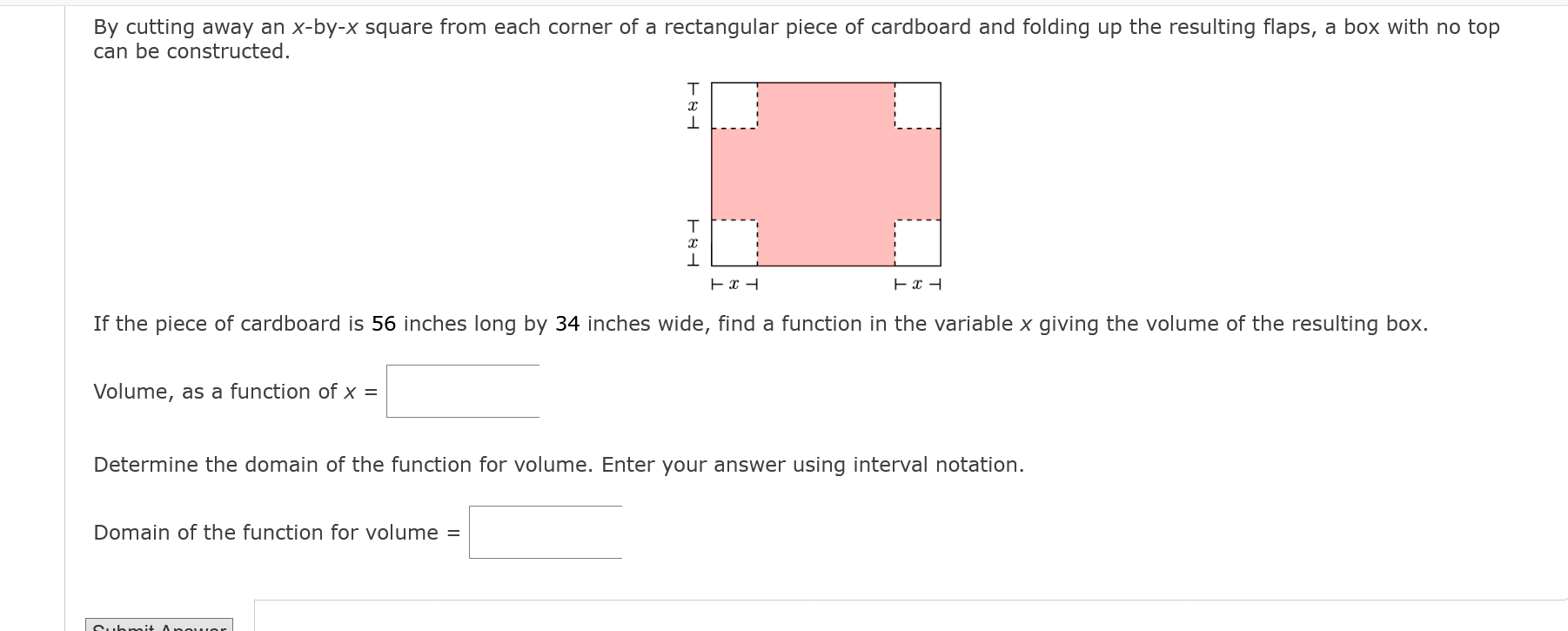Select the bold number 34 in the problem text
Viewport: 1568px width, 631px height.
tap(566, 323)
